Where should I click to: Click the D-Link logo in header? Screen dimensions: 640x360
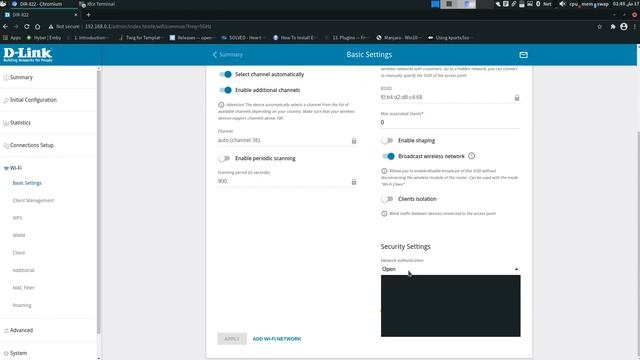[x=28, y=55]
